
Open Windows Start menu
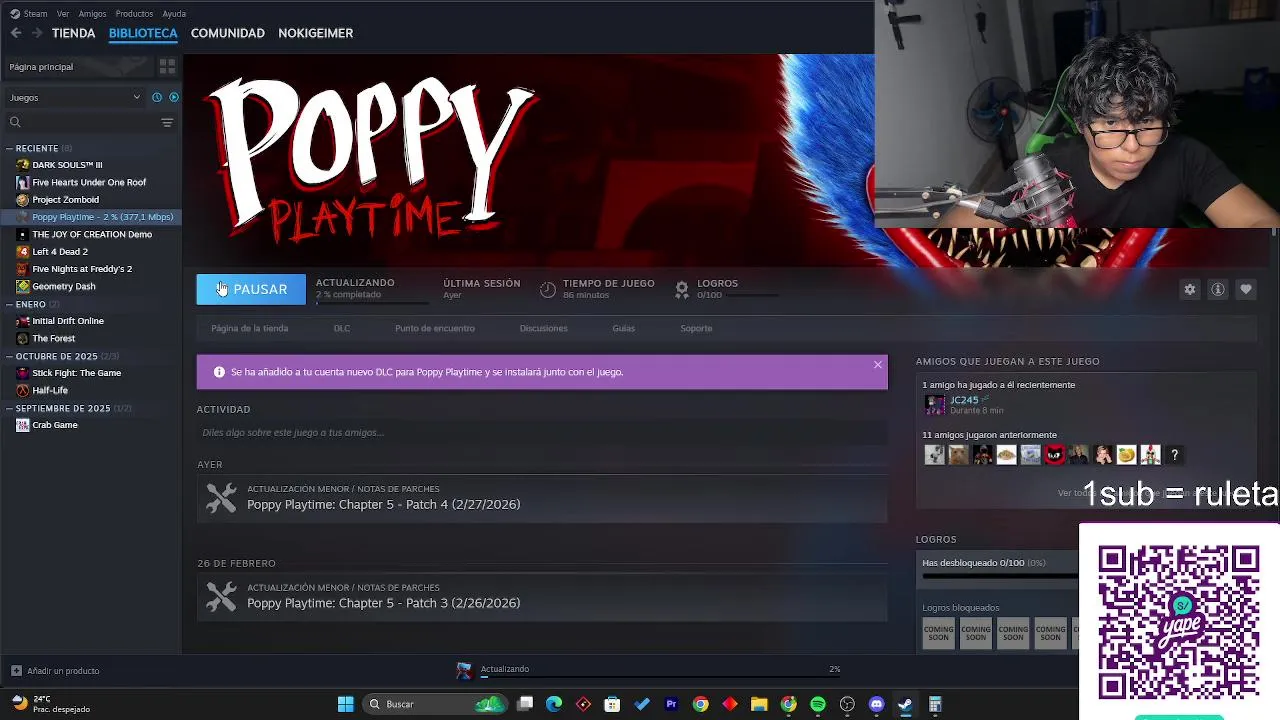pos(345,704)
